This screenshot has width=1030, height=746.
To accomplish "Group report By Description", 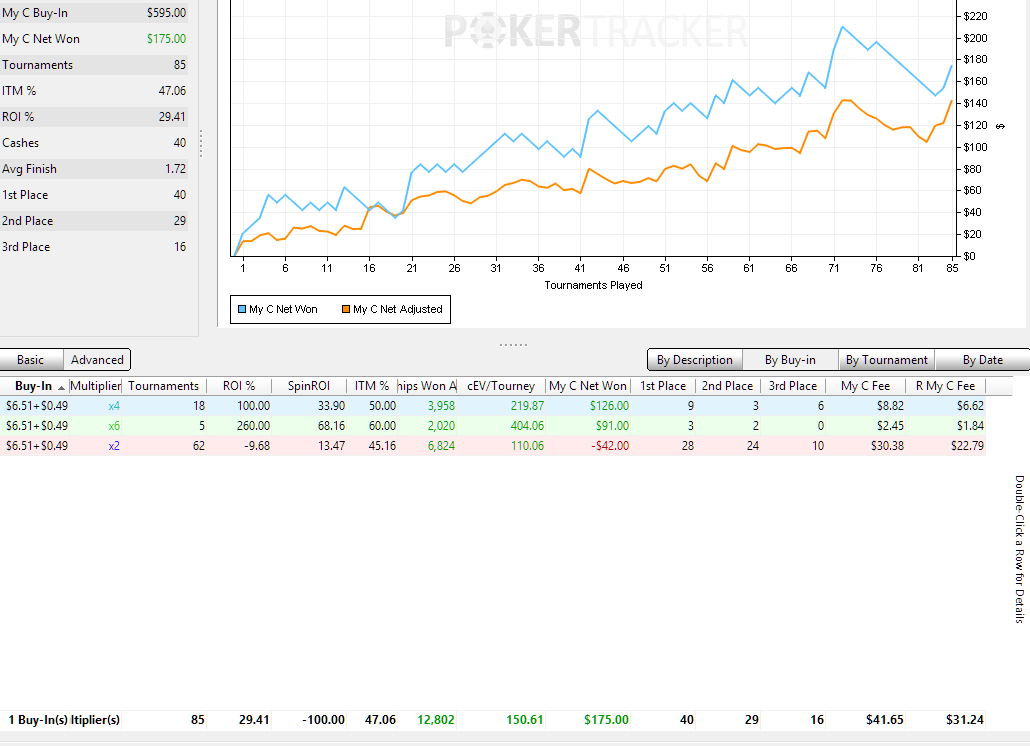I will (x=695, y=360).
